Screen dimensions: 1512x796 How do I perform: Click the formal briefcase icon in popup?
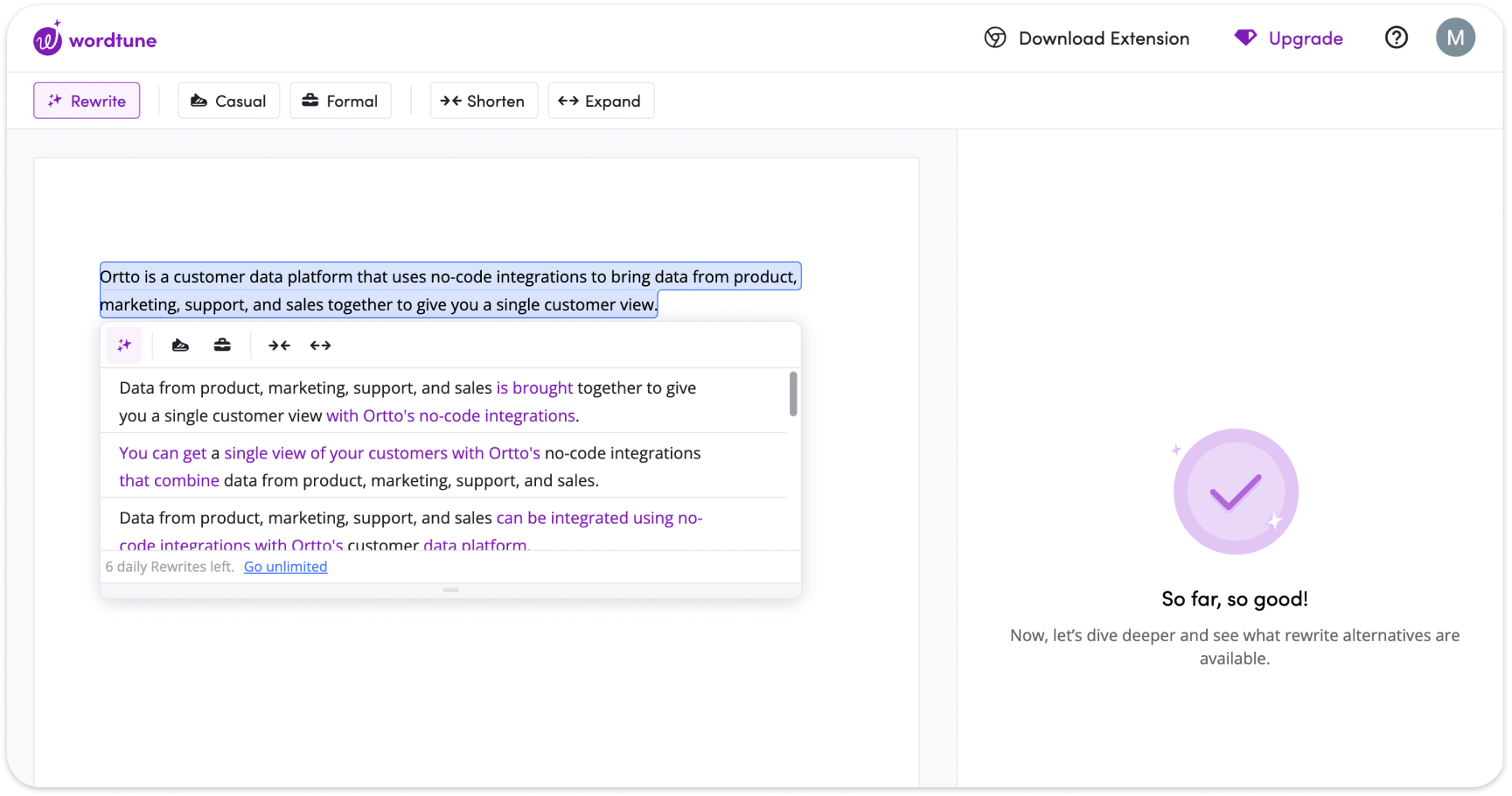[x=222, y=346]
